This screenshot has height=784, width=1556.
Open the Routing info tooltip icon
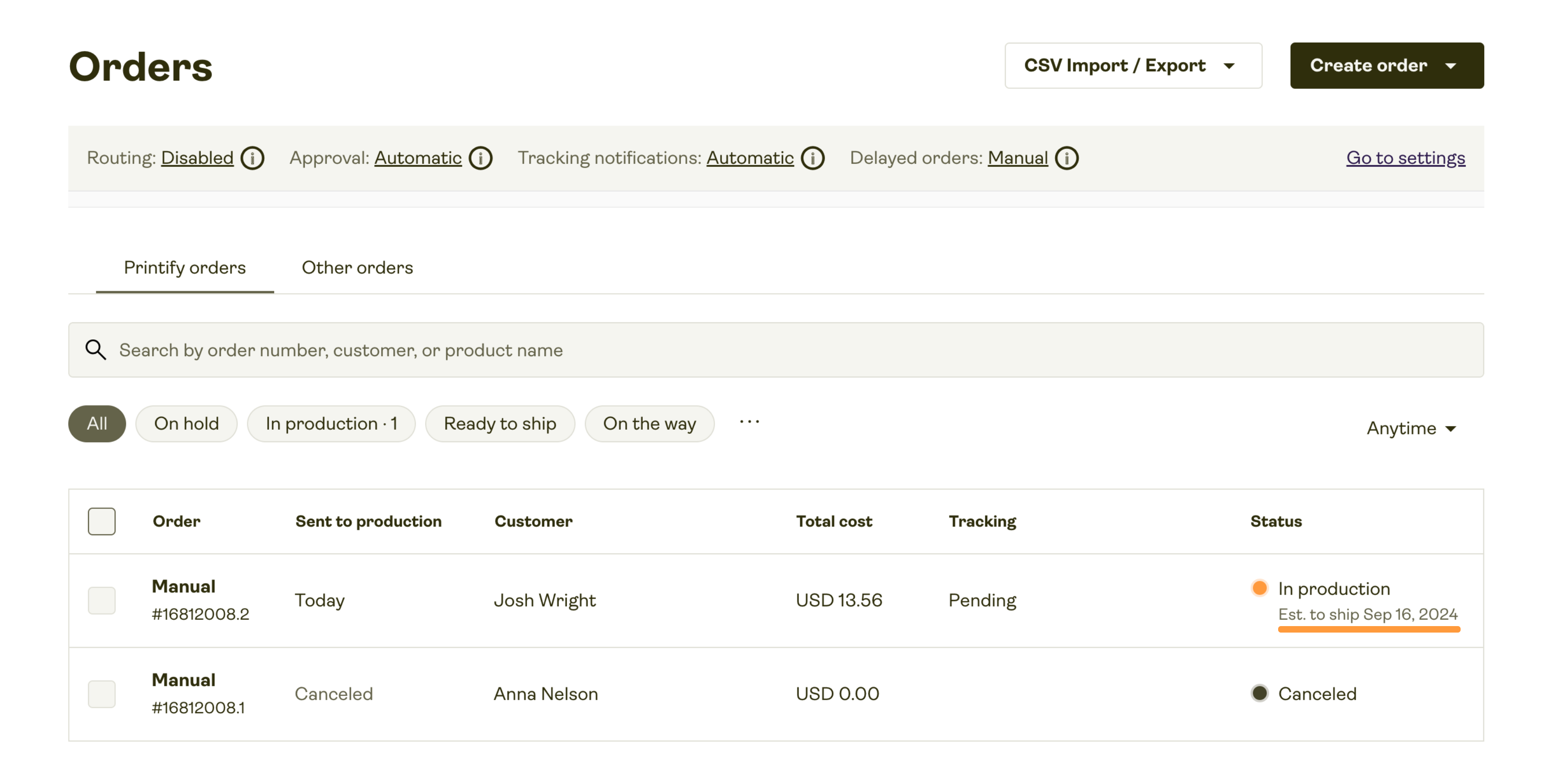tap(253, 157)
